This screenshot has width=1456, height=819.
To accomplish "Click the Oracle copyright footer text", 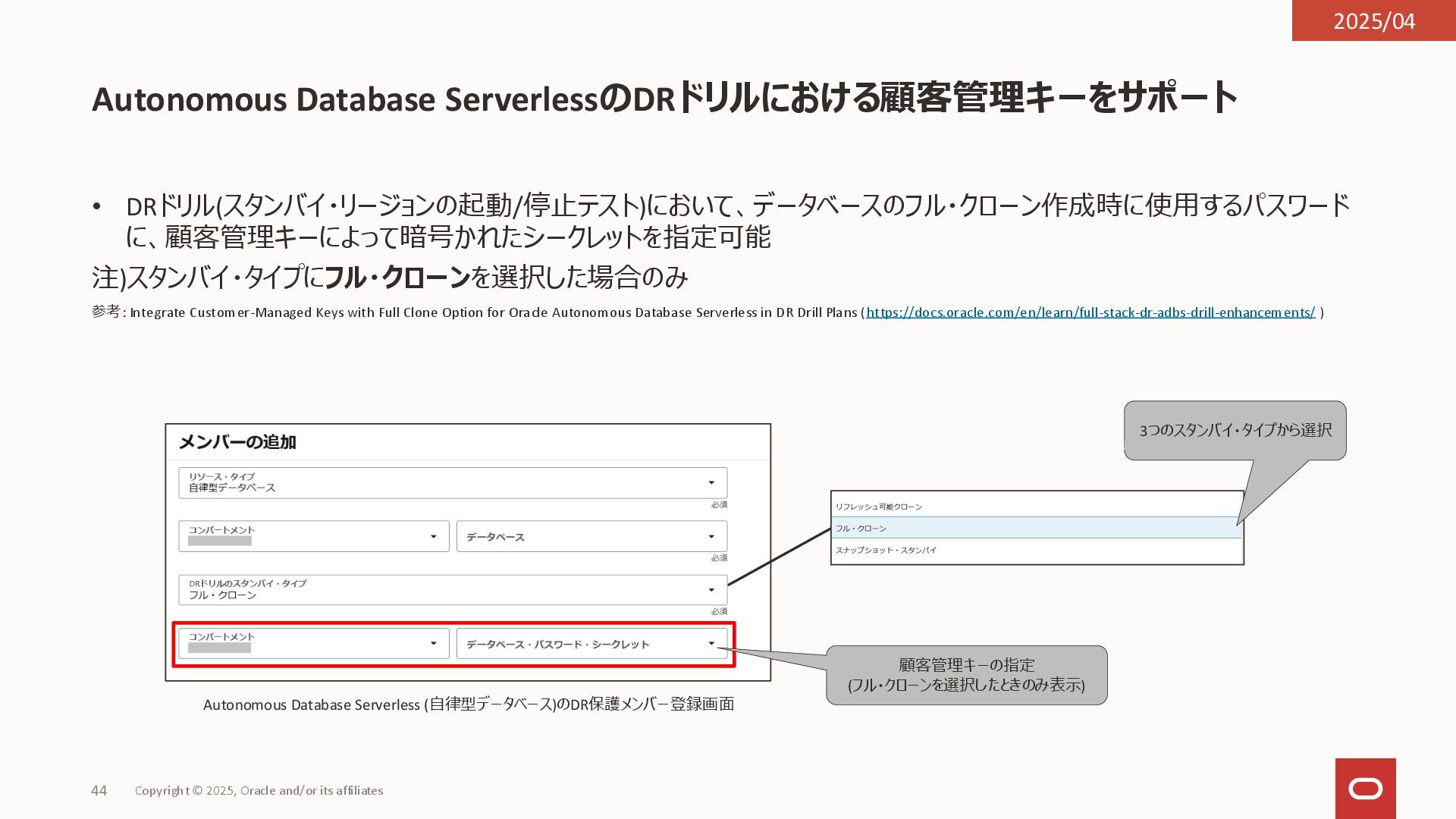I will [x=259, y=790].
